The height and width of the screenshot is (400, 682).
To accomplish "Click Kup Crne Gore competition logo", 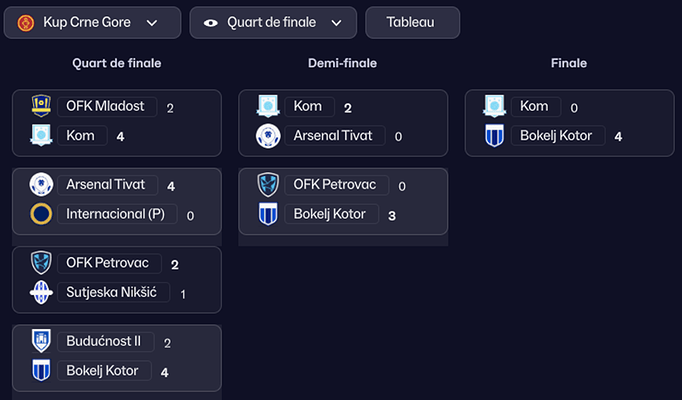I will tap(26, 22).
